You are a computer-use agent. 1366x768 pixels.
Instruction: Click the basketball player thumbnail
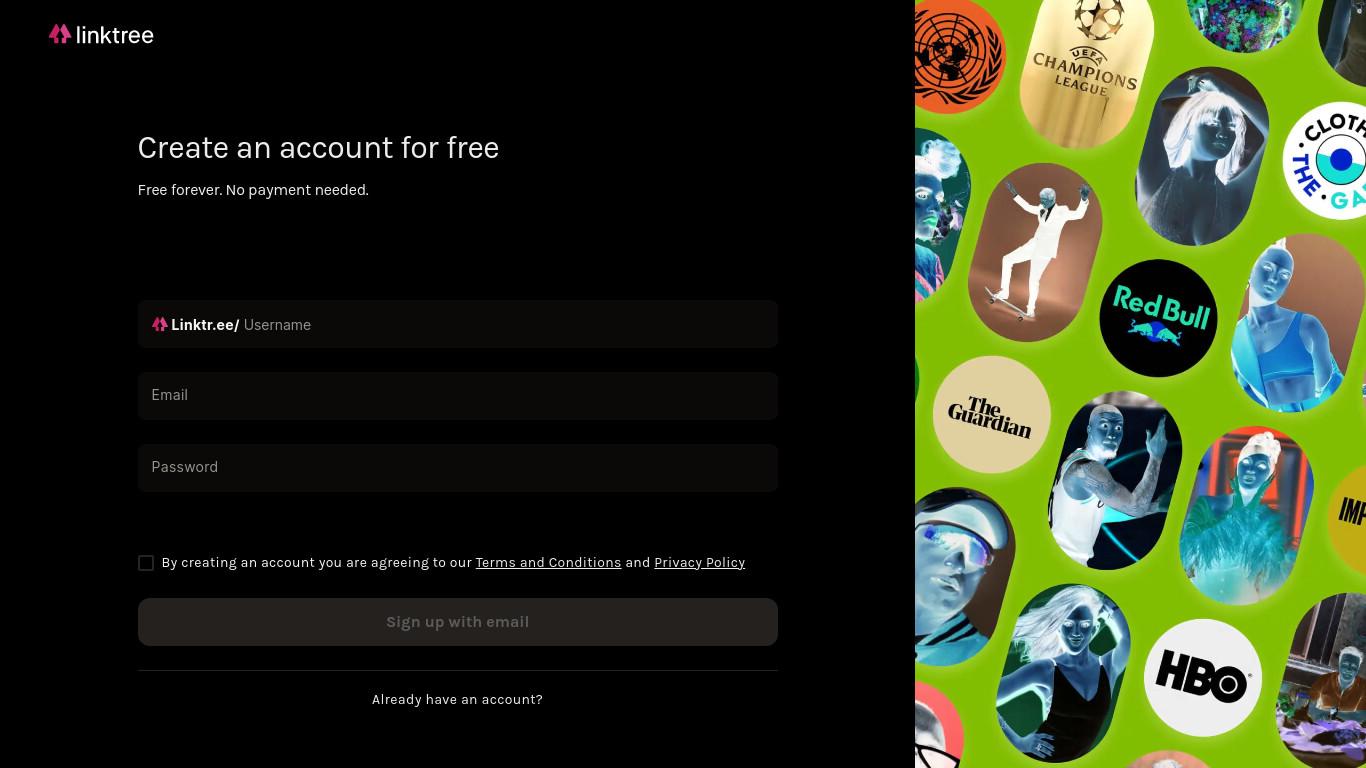(1115, 480)
